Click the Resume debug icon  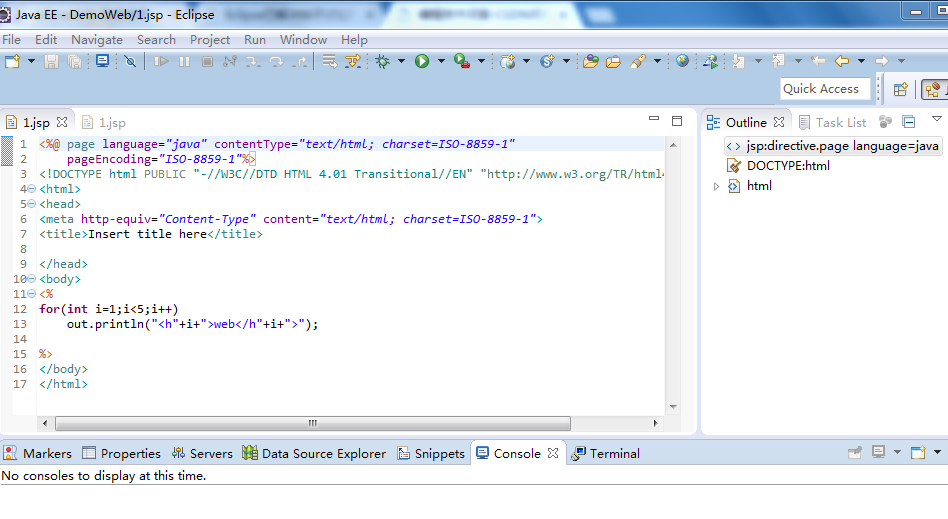(x=161, y=61)
